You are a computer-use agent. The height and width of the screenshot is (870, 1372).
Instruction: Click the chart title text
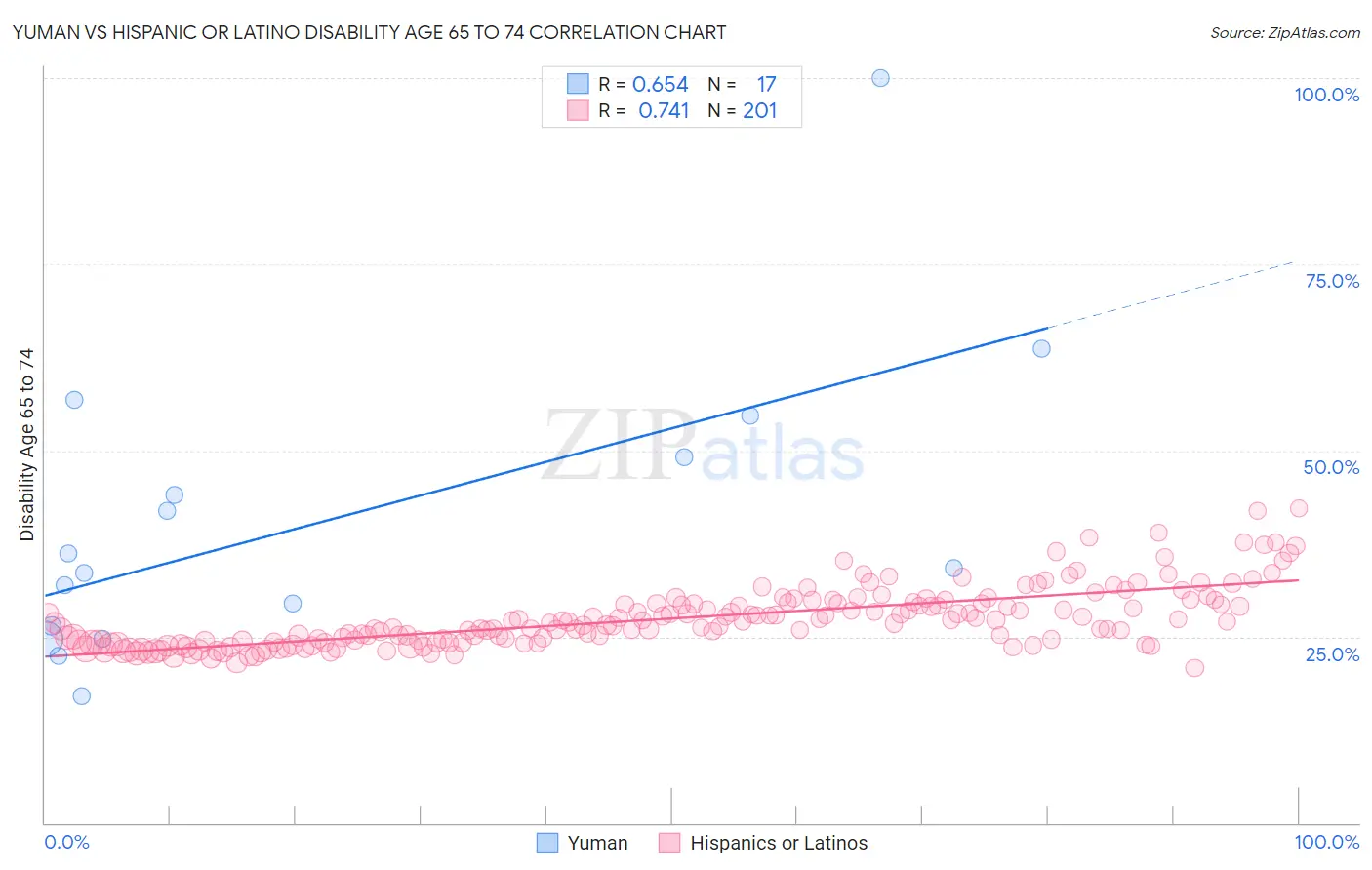click(x=369, y=32)
